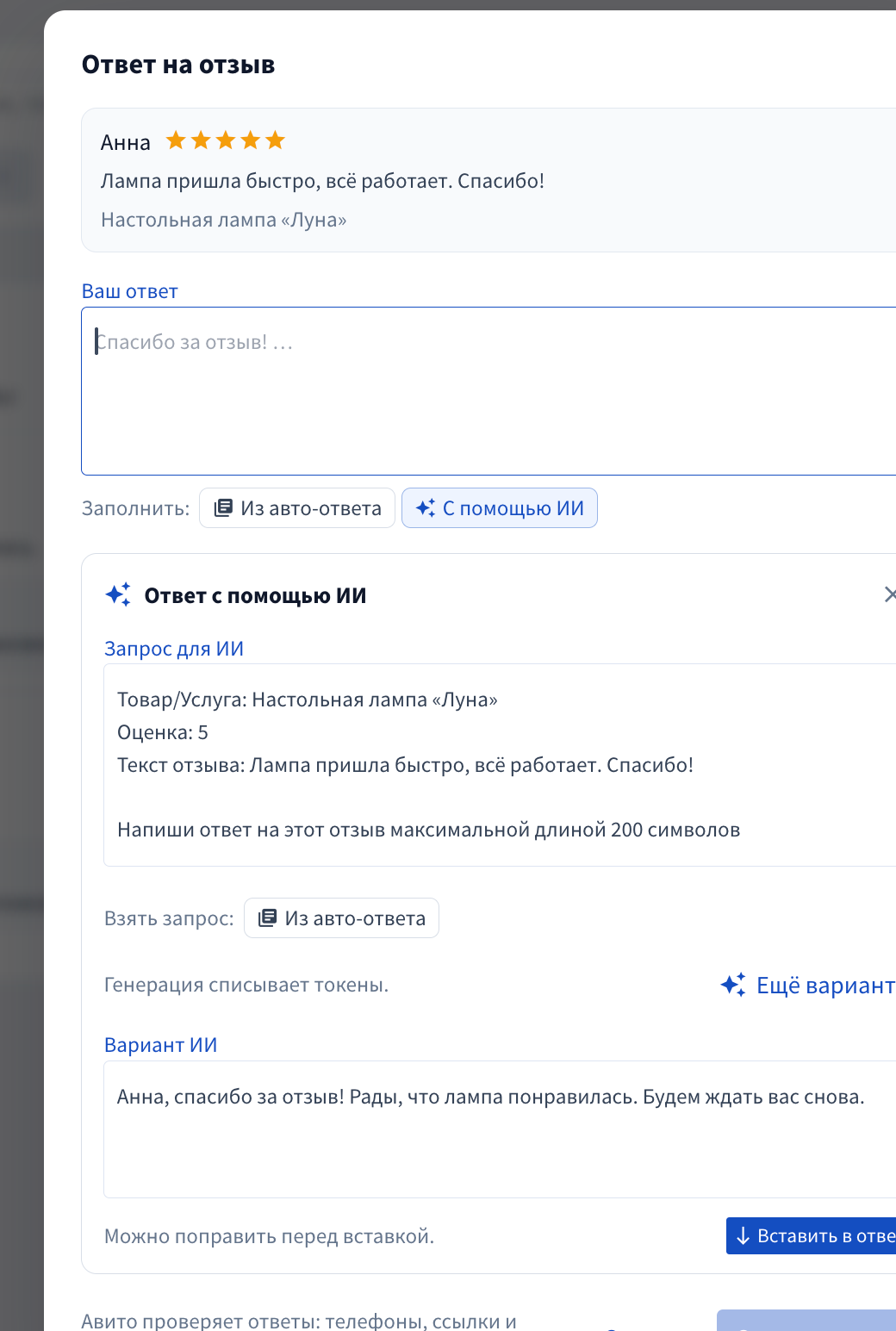The height and width of the screenshot is (1331, 896).
Task: Click the sparkle icon in "Ответ с помощью ИИ" header
Action: click(x=118, y=594)
